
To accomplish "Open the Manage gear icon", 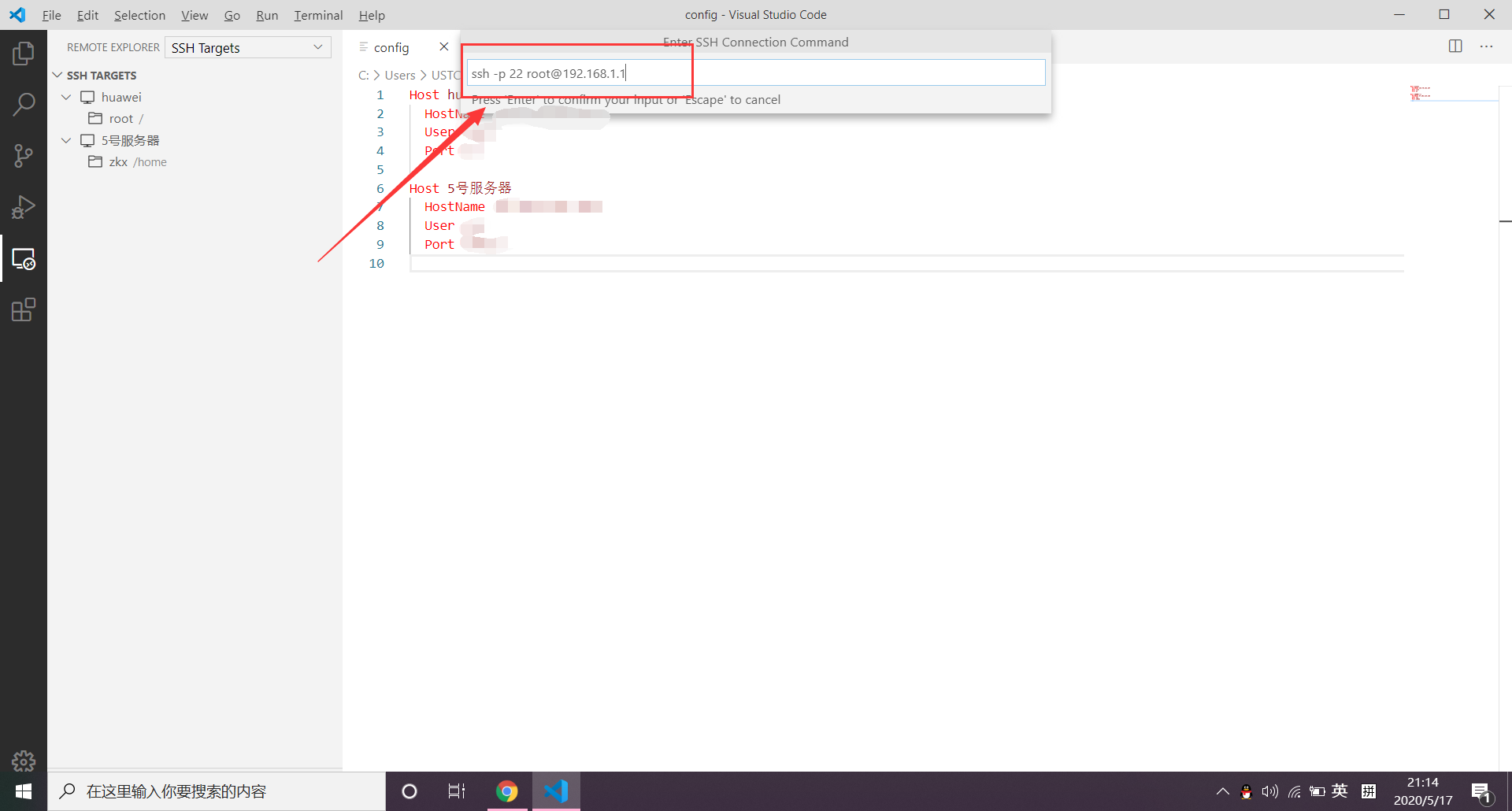I will [x=24, y=761].
